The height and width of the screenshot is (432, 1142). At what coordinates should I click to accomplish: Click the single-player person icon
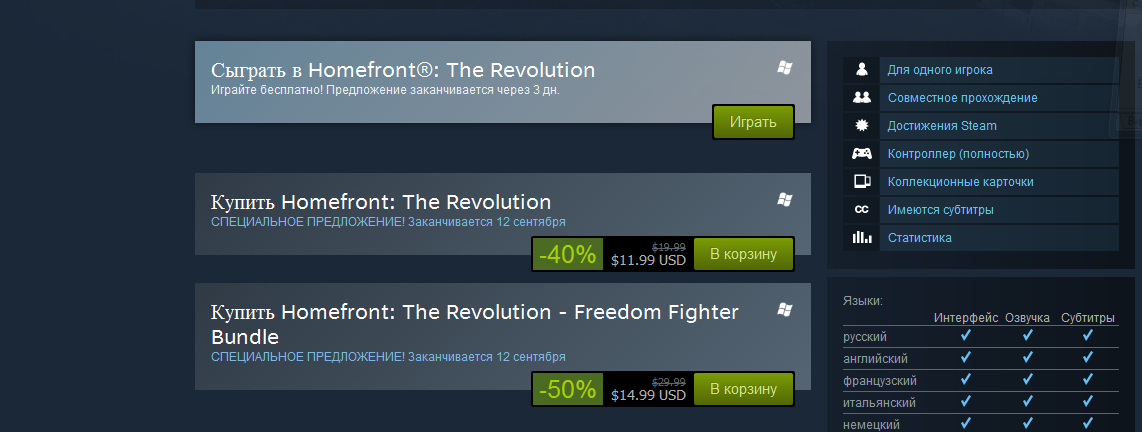point(861,70)
